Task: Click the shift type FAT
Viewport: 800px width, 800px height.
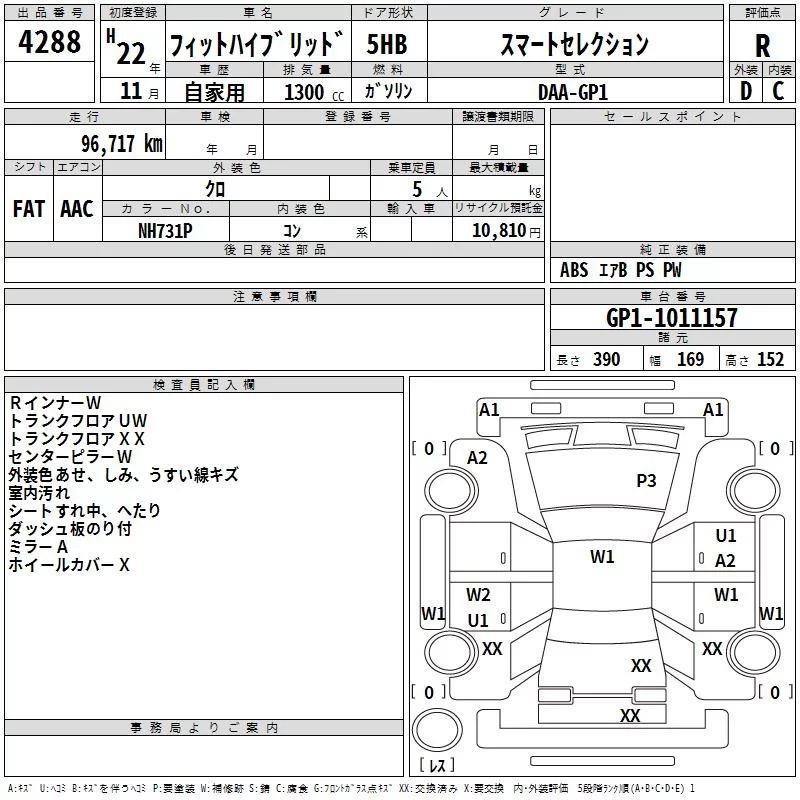Action: (x=29, y=209)
